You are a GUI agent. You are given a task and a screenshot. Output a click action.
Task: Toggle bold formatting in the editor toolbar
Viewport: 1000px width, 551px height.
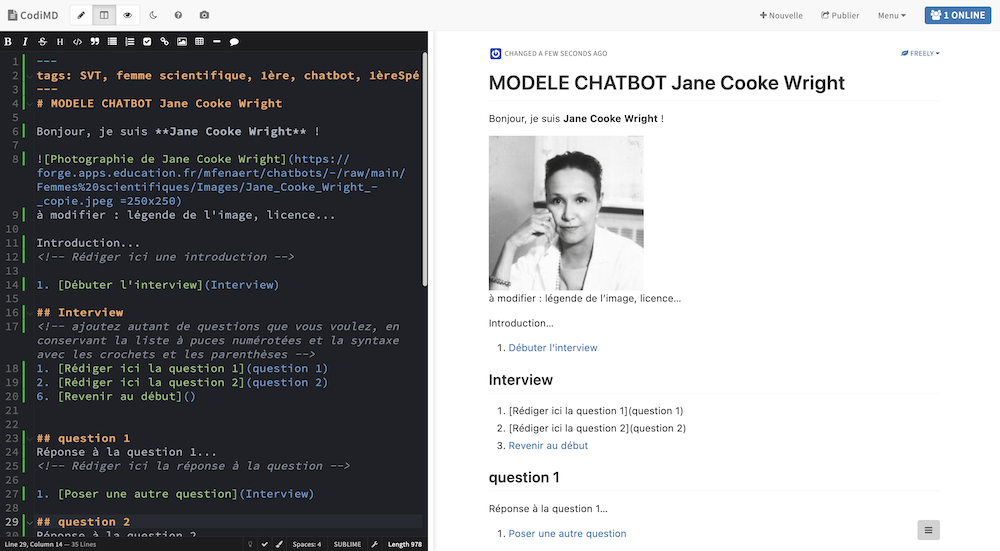pos(8,42)
